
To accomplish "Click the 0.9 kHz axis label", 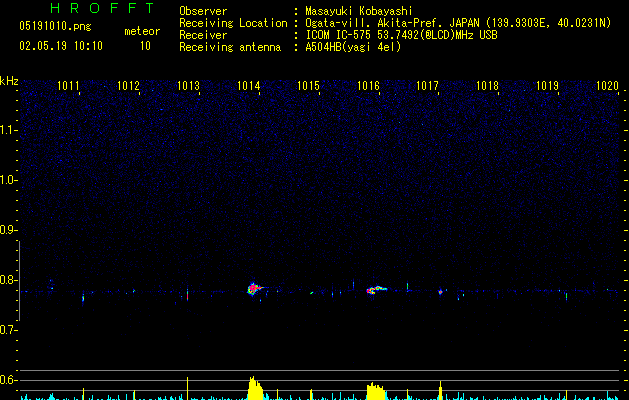I will [x=9, y=230].
